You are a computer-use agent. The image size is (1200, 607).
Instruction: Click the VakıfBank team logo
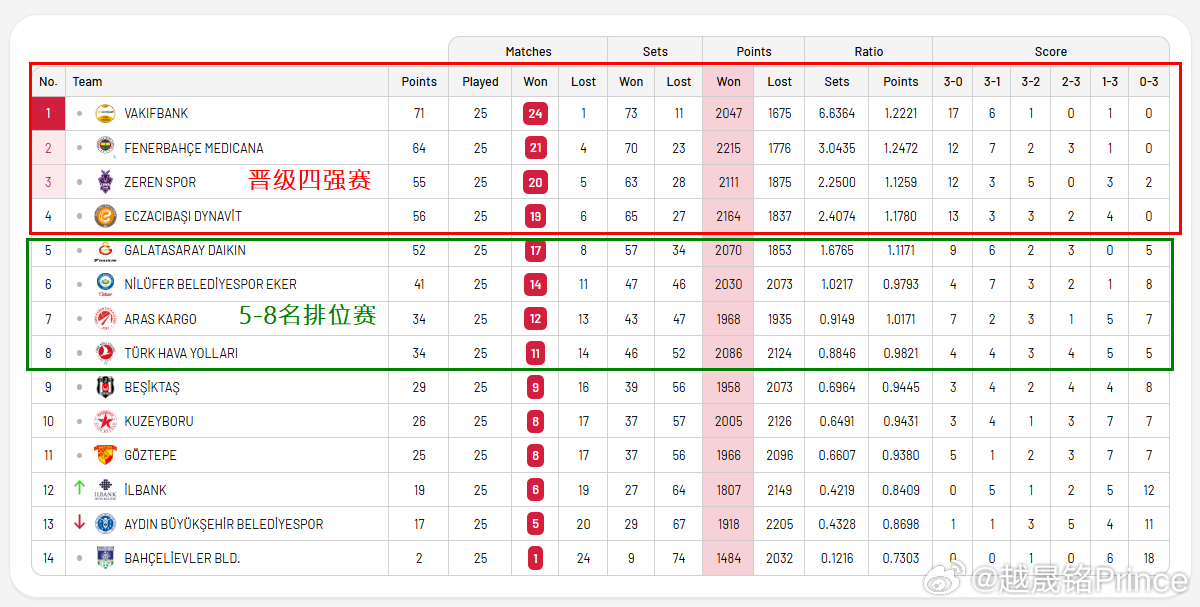point(105,114)
